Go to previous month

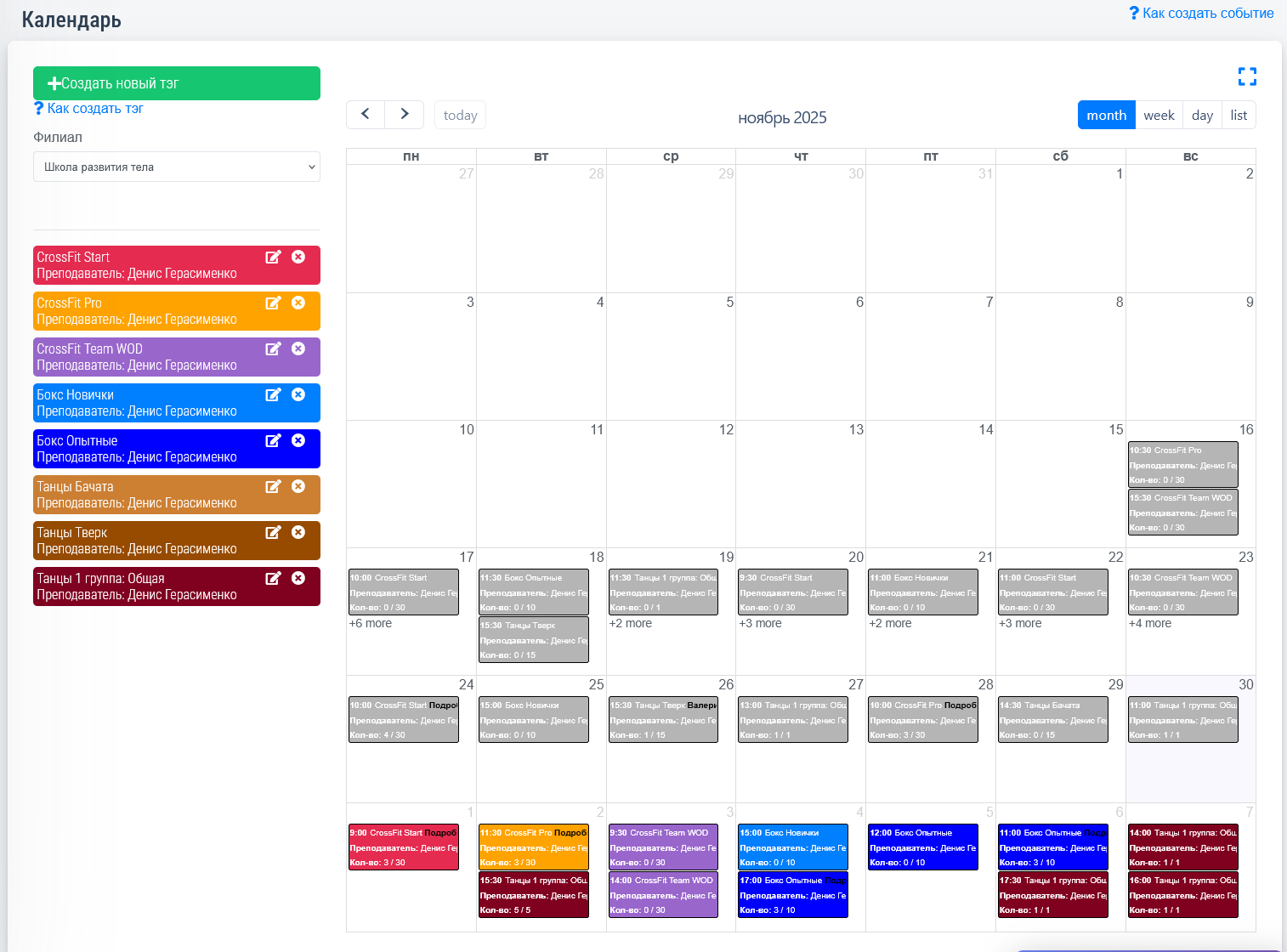[366, 114]
